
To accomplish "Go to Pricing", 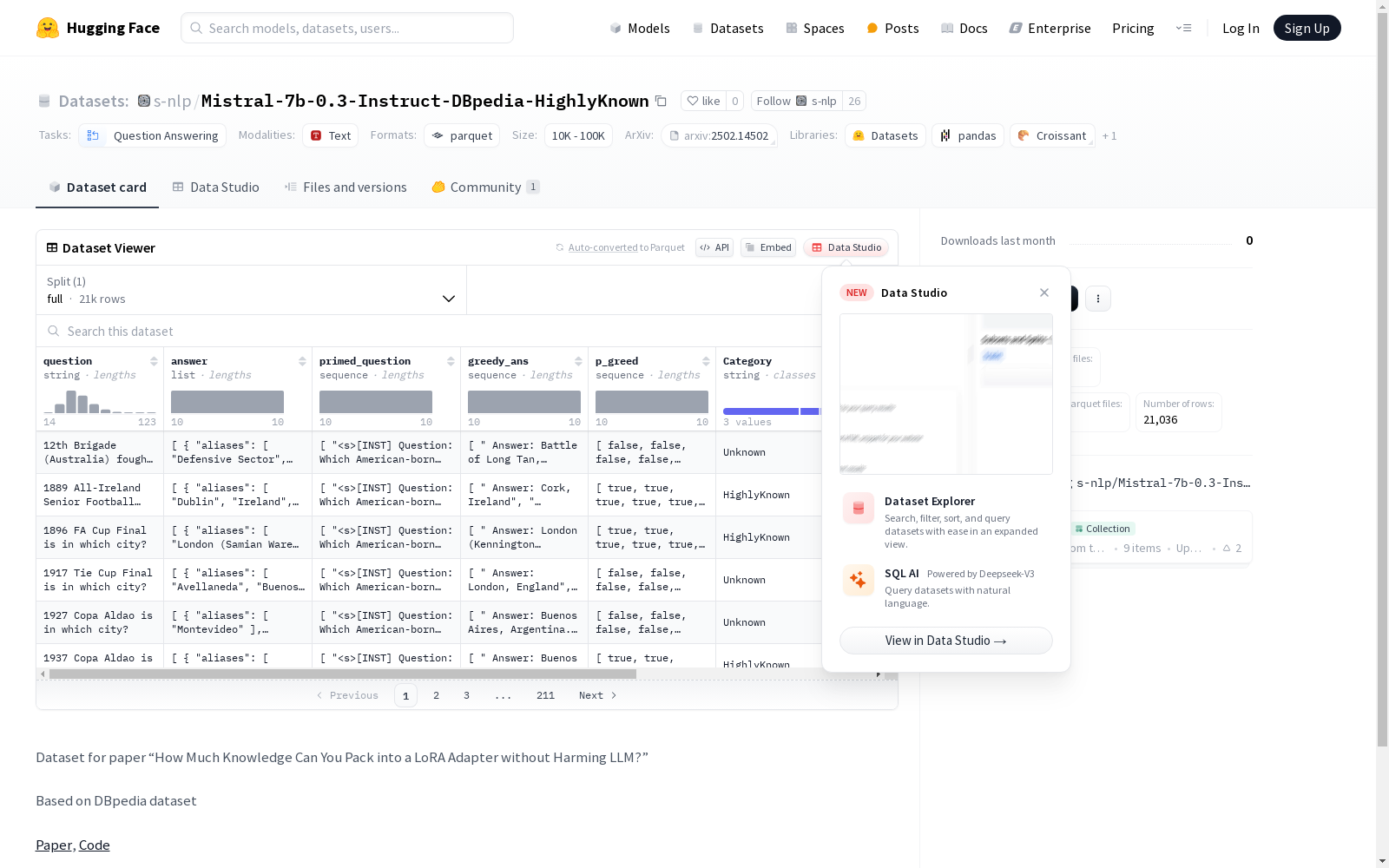I will coord(1133,28).
